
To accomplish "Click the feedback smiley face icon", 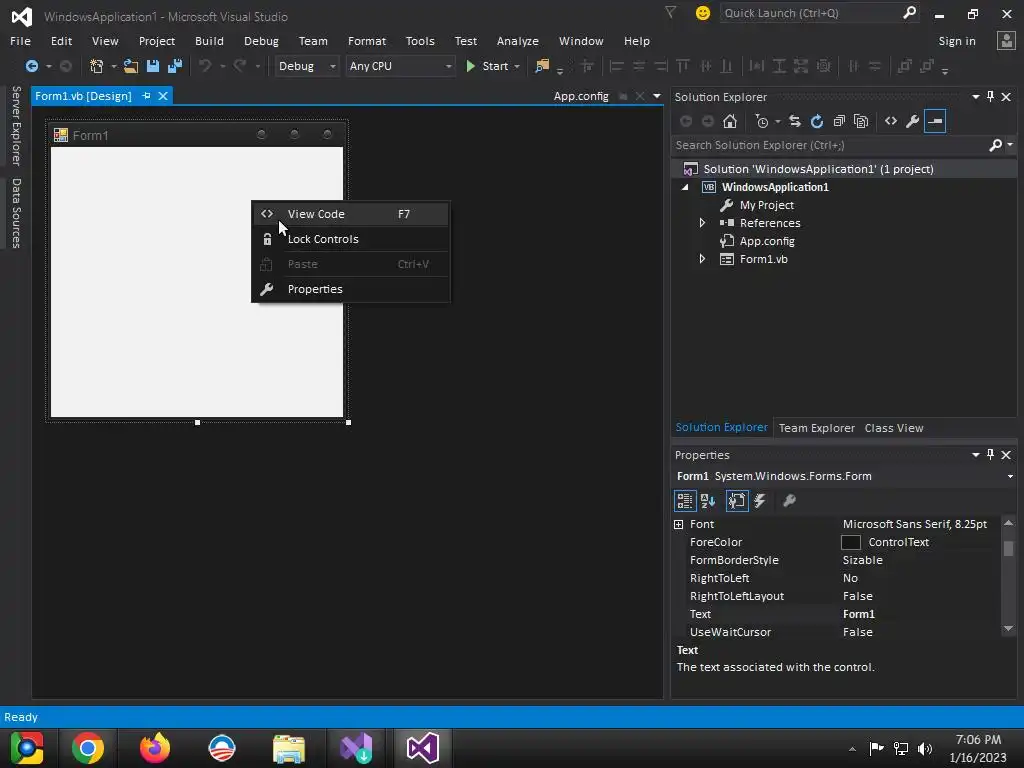I will [703, 13].
